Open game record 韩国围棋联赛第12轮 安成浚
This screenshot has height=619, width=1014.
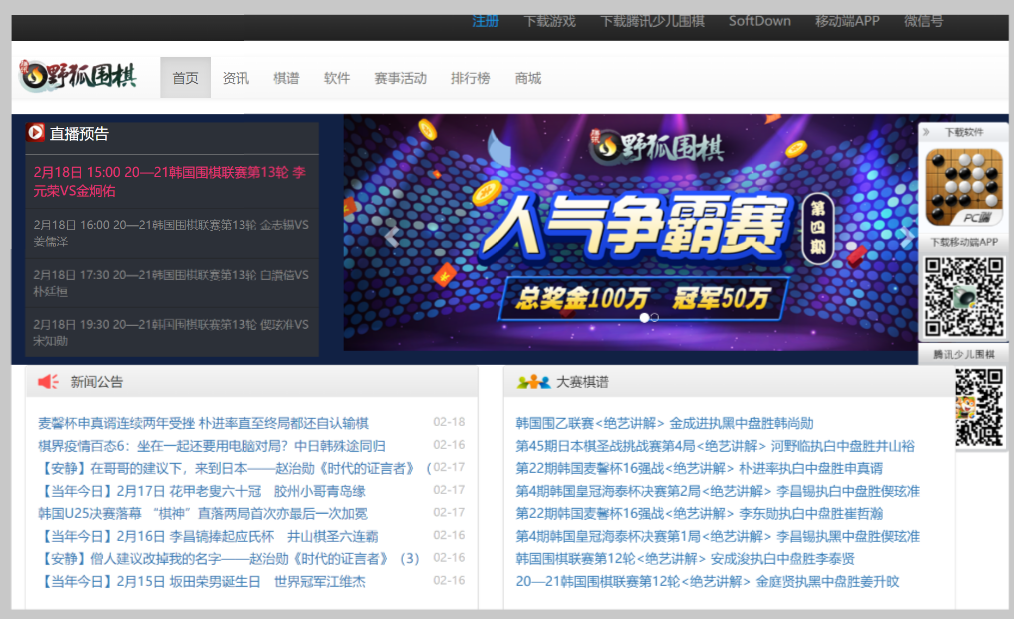tap(685, 559)
